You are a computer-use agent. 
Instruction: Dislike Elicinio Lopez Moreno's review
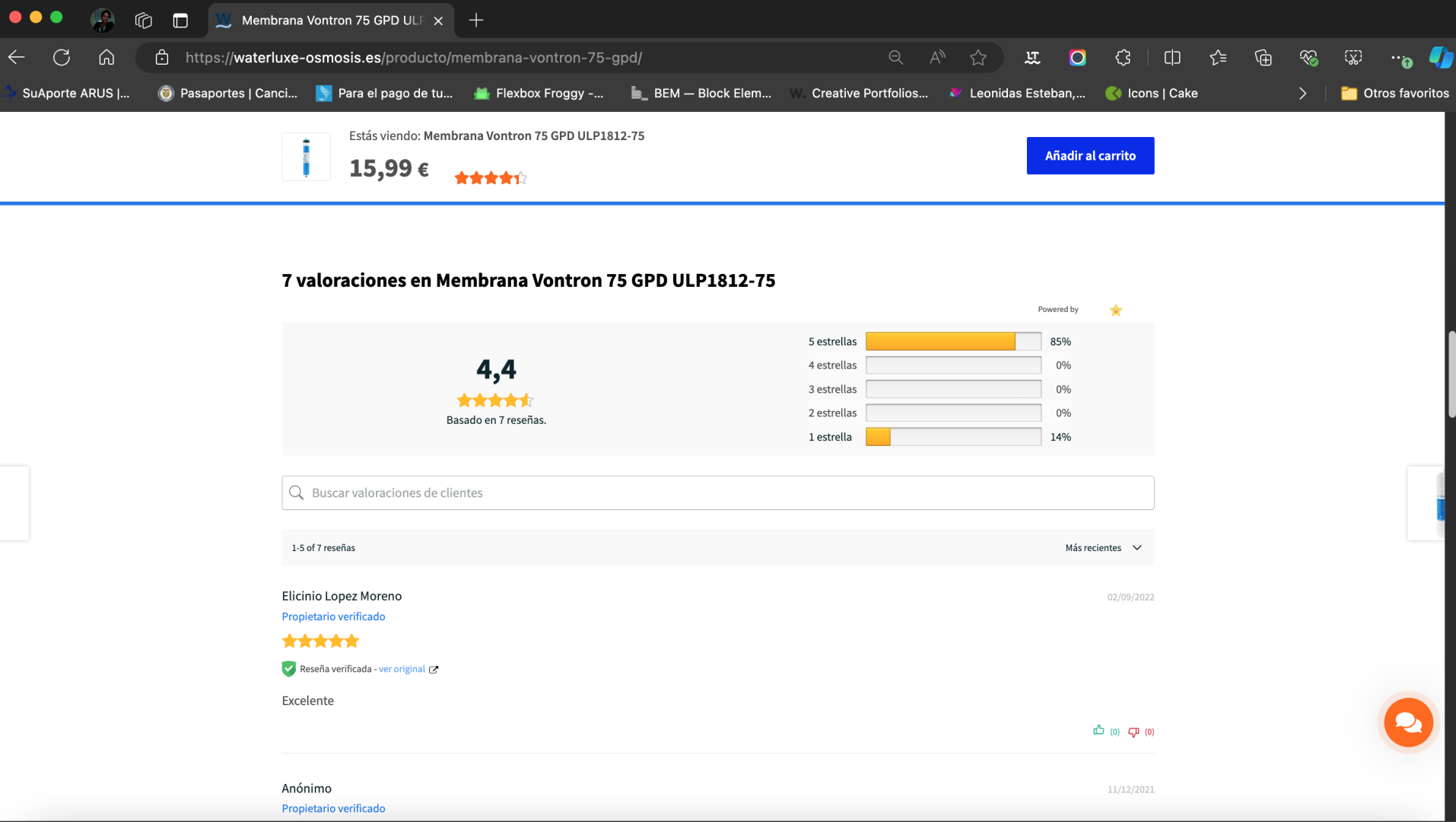[1133, 731]
